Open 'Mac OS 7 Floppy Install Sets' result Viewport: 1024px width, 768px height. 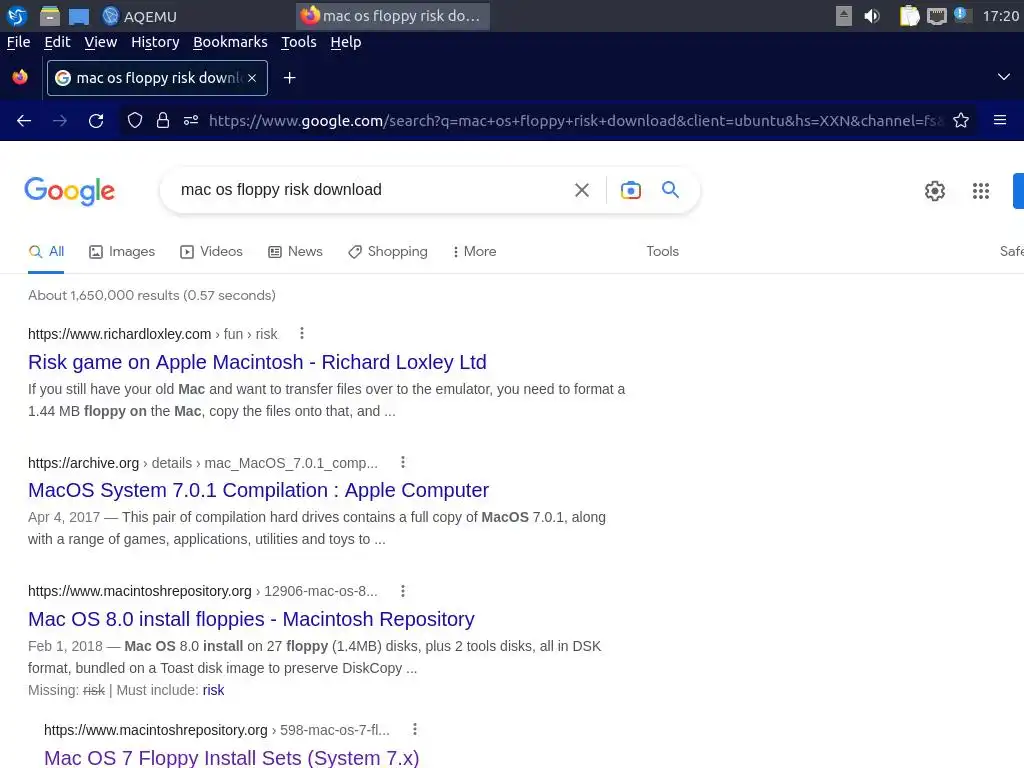(x=232, y=758)
